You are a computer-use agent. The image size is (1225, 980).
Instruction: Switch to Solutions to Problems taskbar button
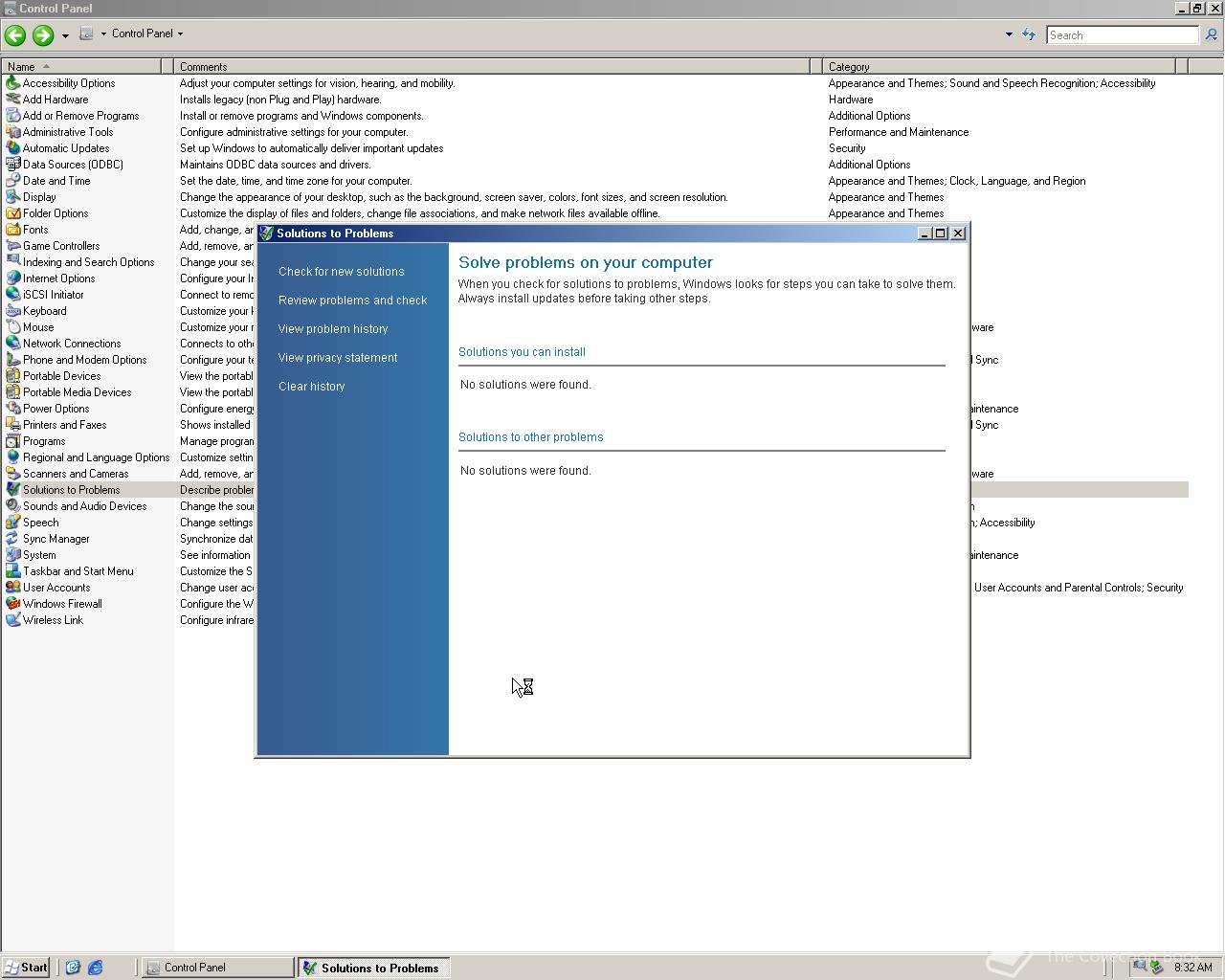tap(374, 968)
